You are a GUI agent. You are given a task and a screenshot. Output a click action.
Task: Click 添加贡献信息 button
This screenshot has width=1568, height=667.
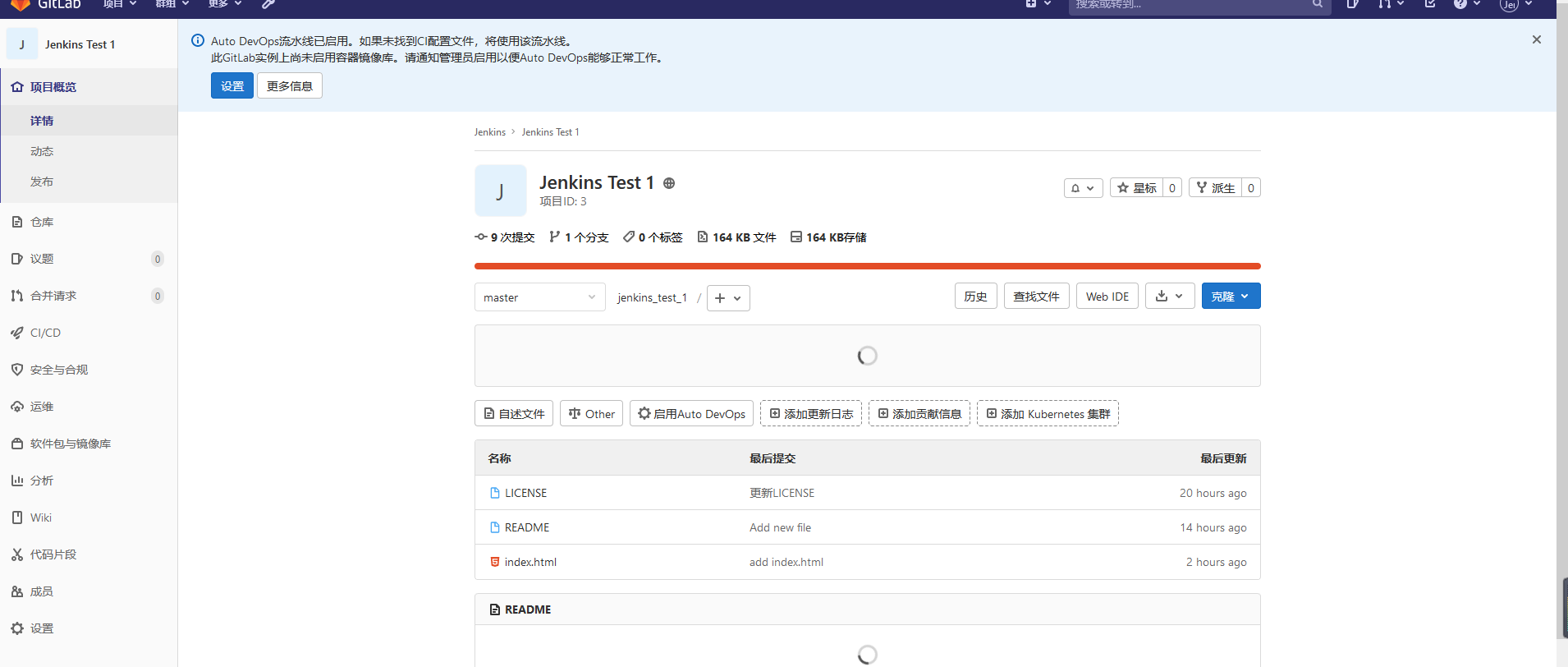(x=919, y=414)
